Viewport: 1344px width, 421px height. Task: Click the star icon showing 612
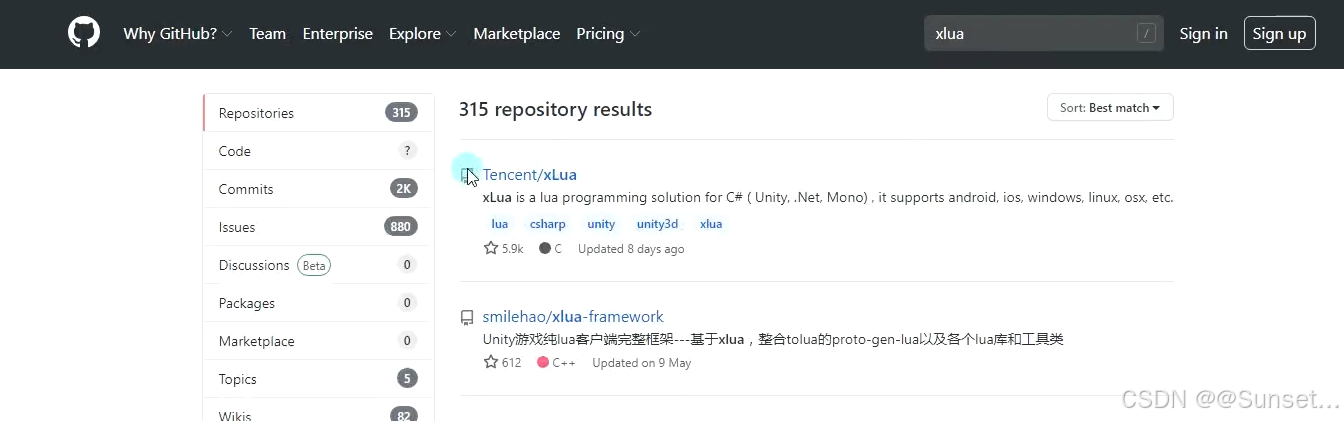[x=491, y=362]
